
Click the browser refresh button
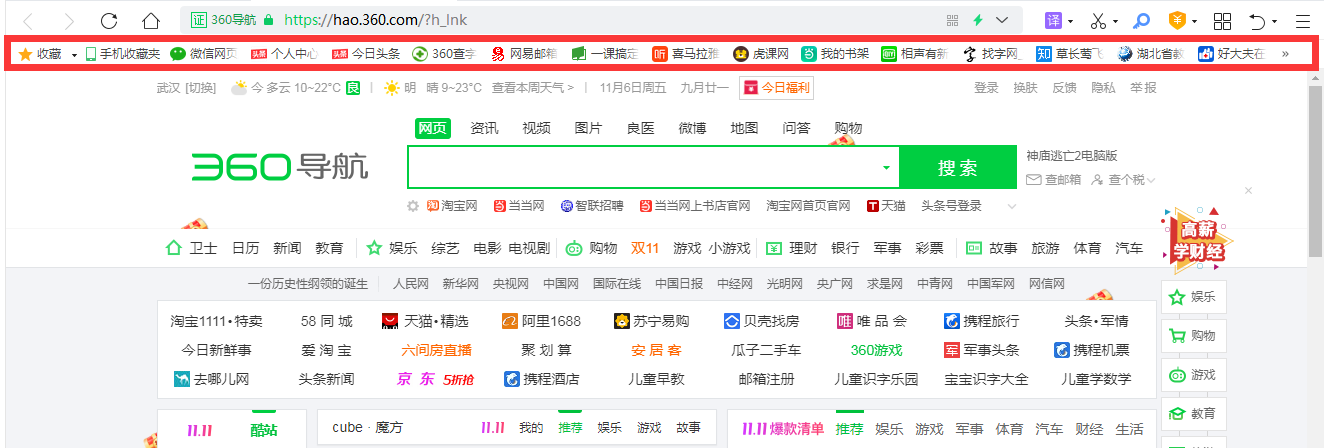tap(109, 20)
